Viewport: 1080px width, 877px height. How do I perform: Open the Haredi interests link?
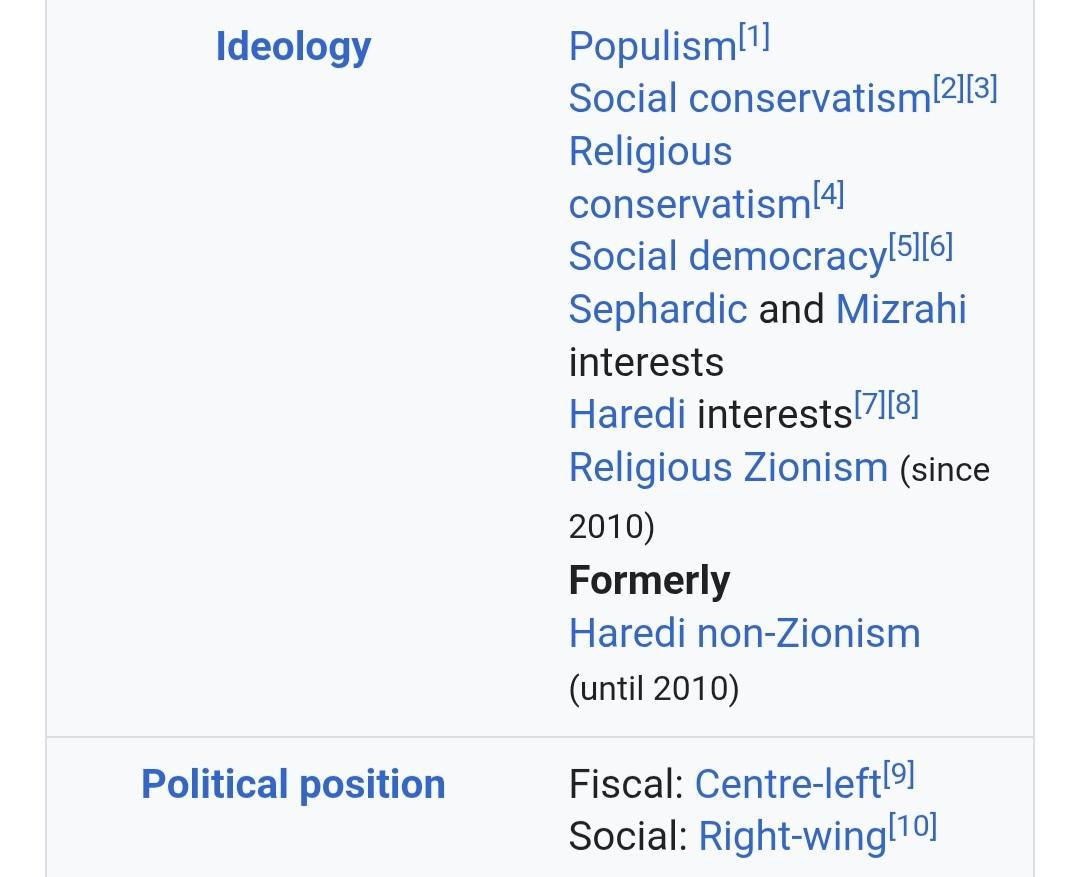[627, 414]
